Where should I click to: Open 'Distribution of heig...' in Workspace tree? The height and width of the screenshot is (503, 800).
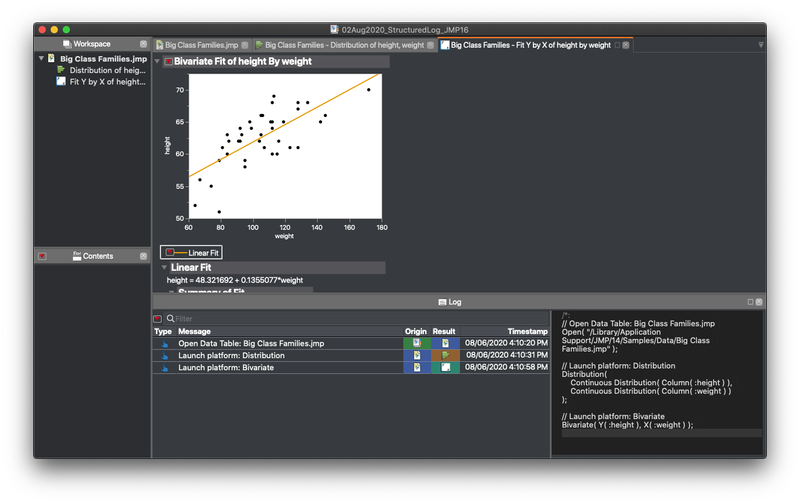coord(108,70)
